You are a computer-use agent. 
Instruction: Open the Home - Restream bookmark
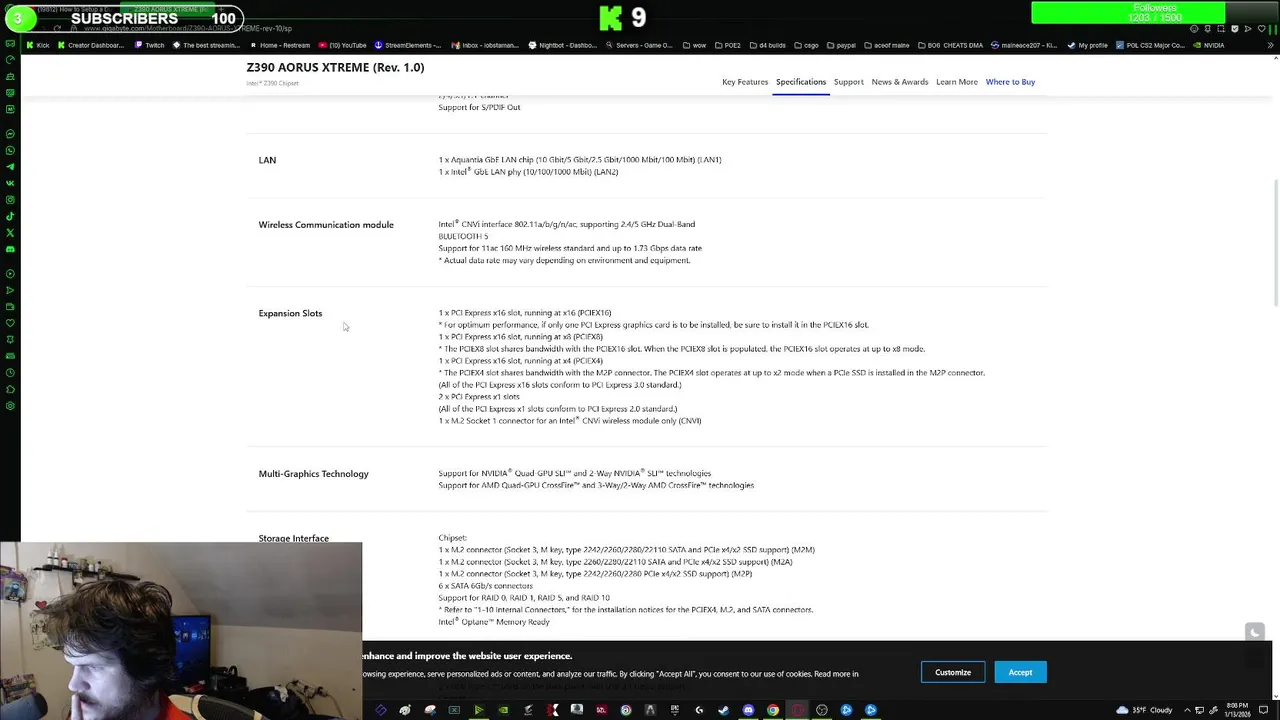[x=280, y=45]
